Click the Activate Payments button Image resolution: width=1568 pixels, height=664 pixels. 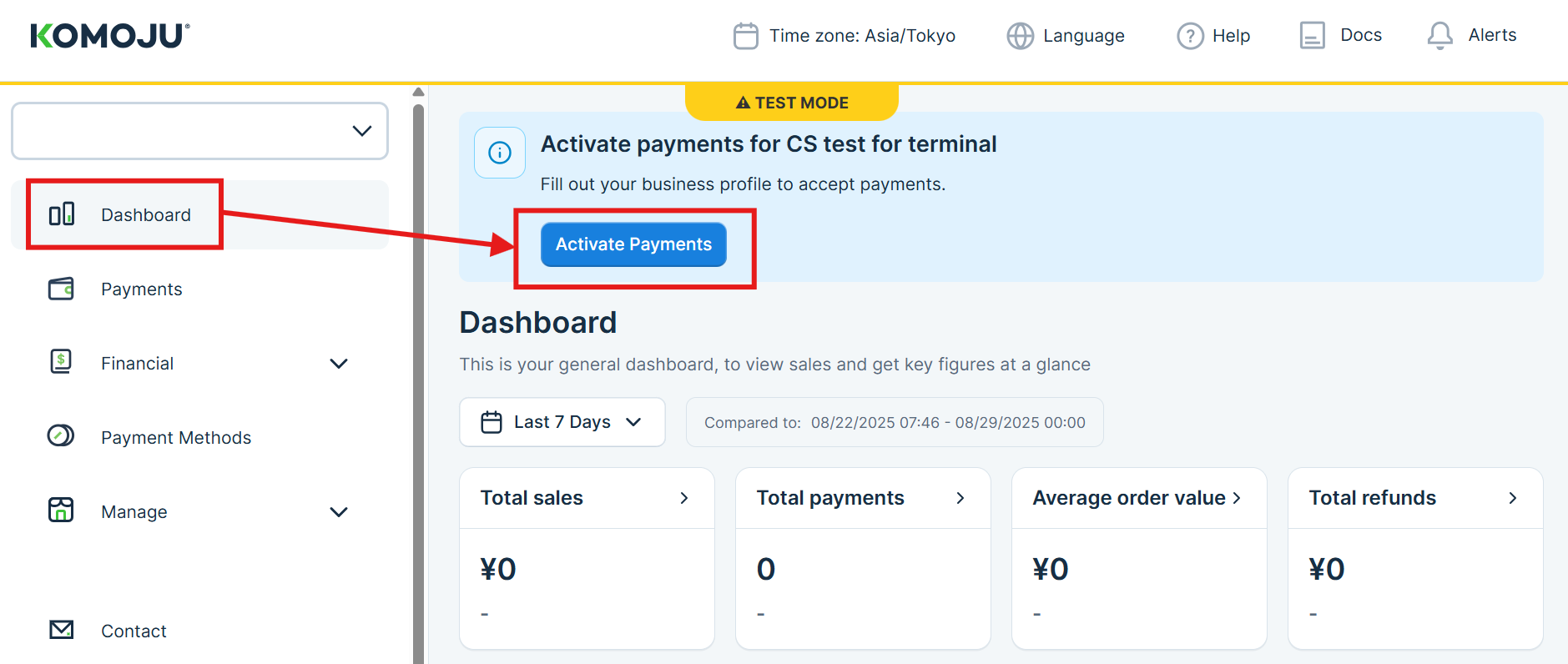633,244
